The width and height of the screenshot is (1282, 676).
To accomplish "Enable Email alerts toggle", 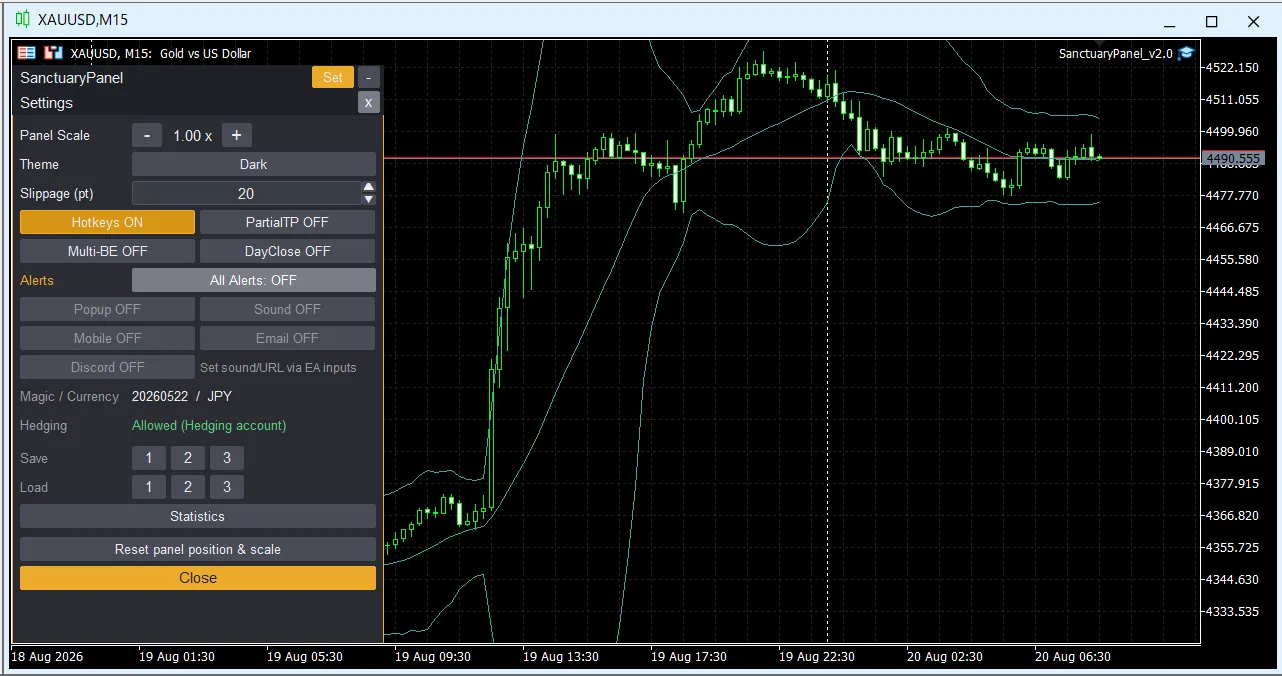I will (x=287, y=338).
